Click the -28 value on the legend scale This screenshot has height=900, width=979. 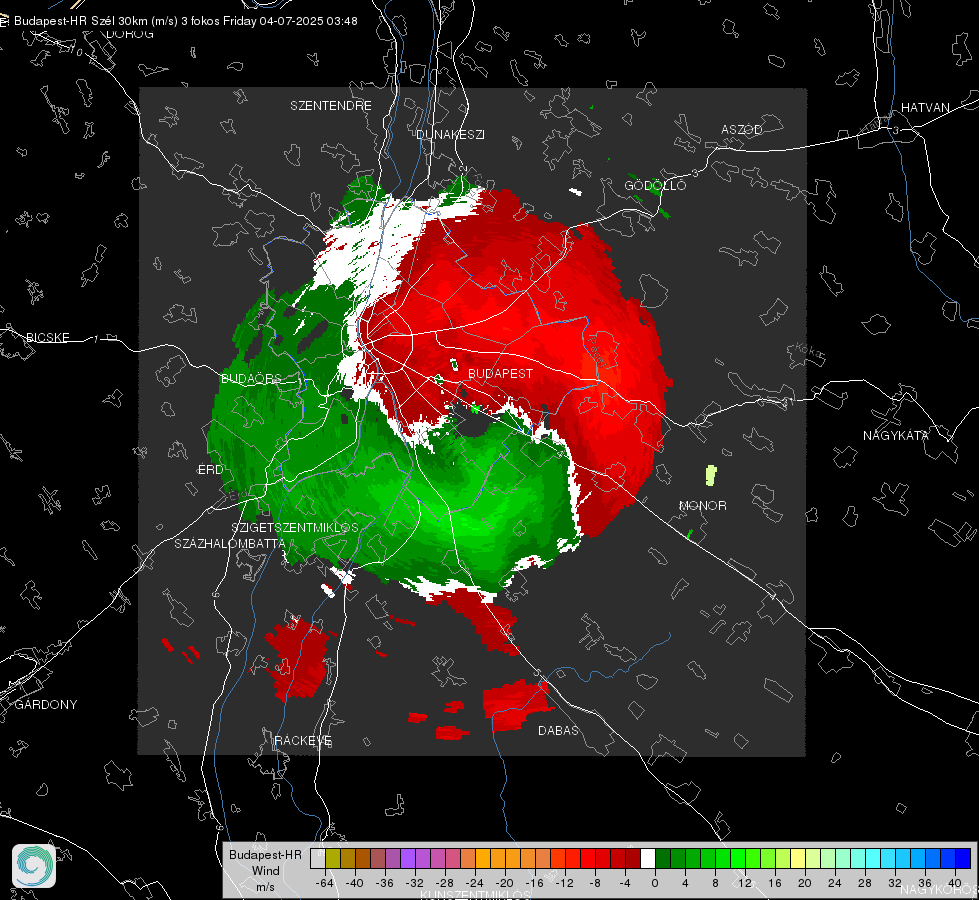(x=445, y=883)
